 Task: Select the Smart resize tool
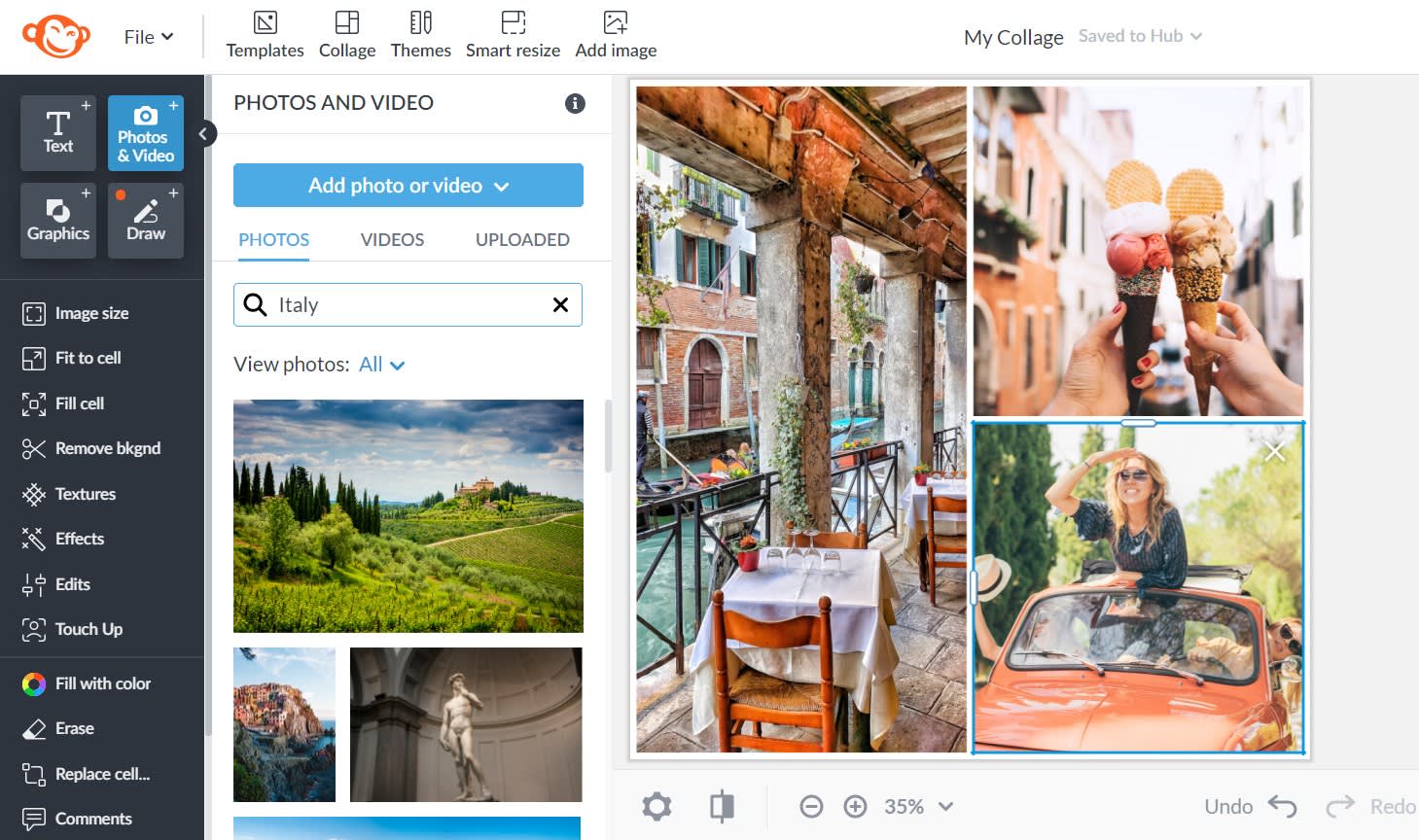tap(513, 35)
